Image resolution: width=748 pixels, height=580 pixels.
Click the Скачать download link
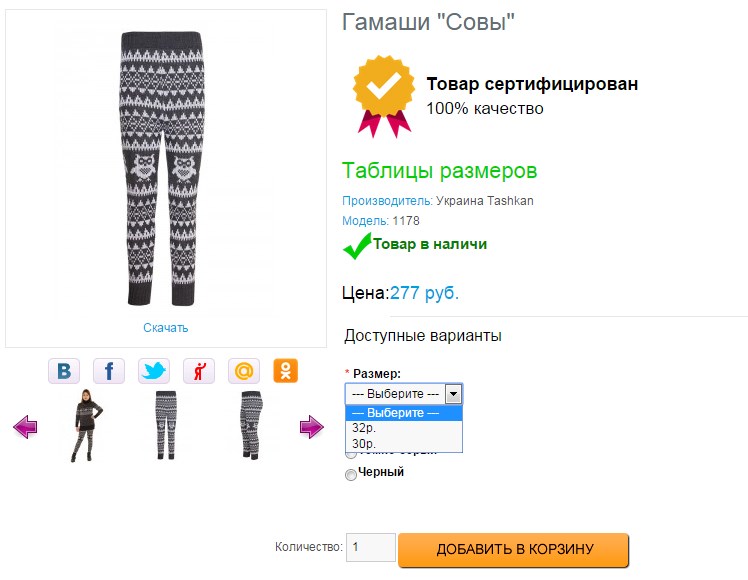[x=165, y=328]
